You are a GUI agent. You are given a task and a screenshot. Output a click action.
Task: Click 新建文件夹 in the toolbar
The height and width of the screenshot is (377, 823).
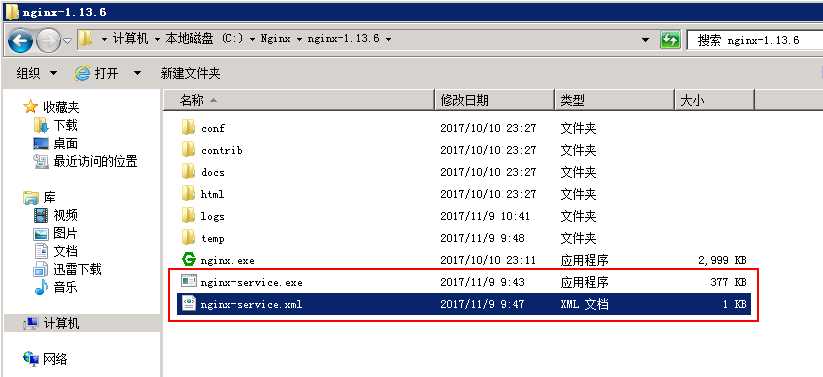[x=191, y=74]
